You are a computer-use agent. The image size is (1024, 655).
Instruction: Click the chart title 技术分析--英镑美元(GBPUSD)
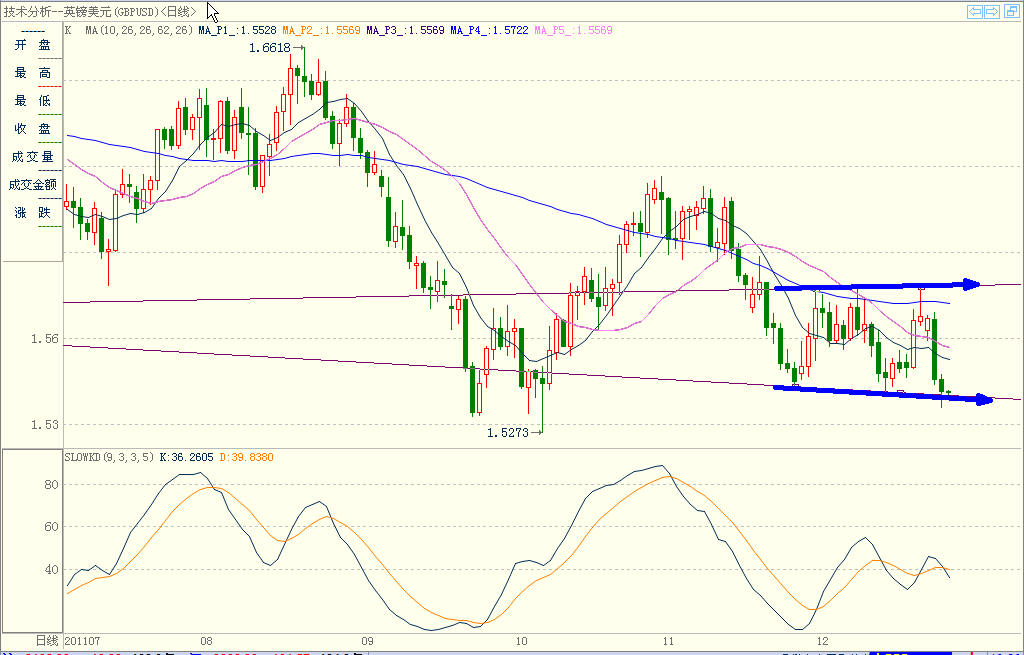coord(82,12)
